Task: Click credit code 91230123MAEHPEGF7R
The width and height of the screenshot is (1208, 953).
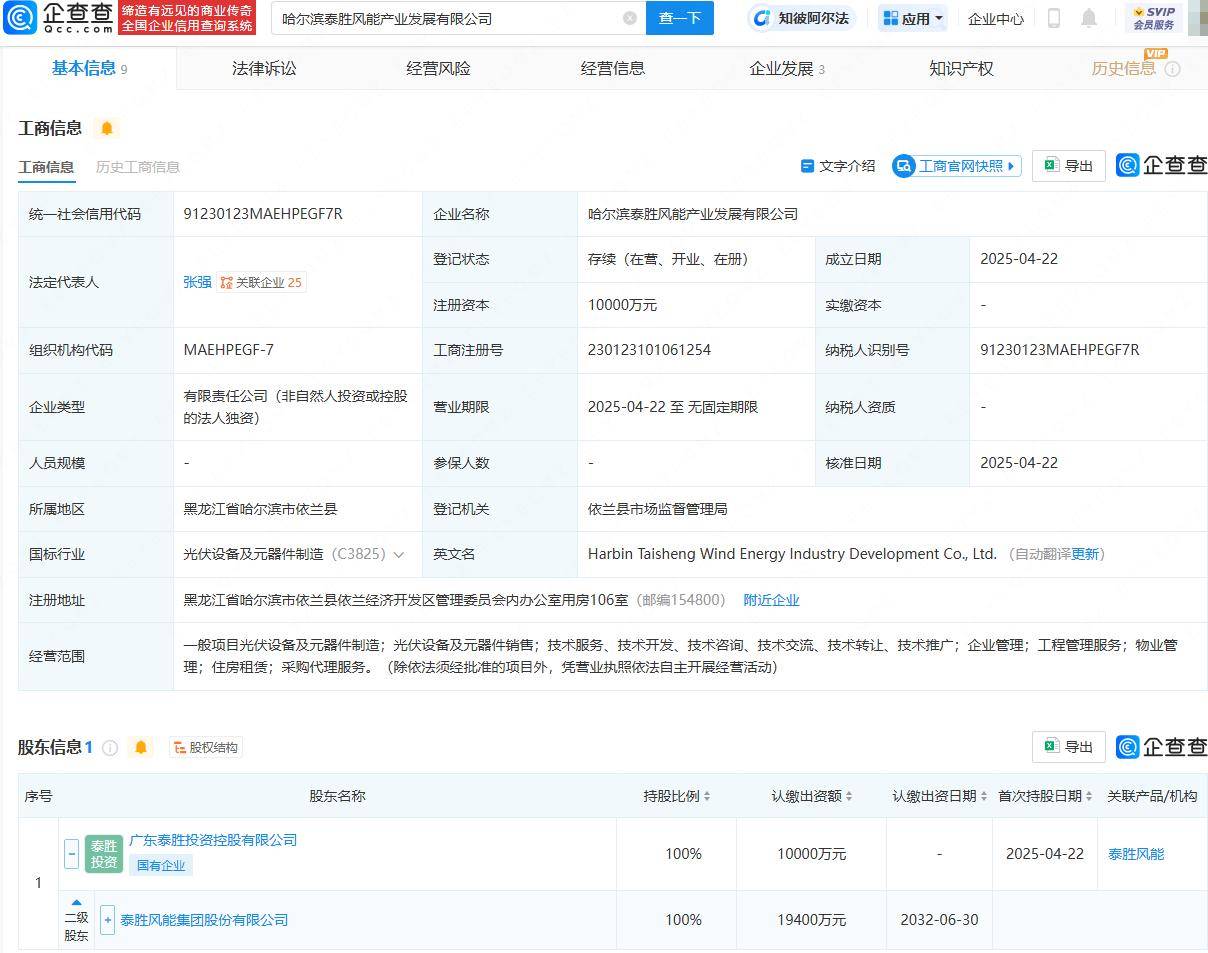Action: tap(263, 214)
